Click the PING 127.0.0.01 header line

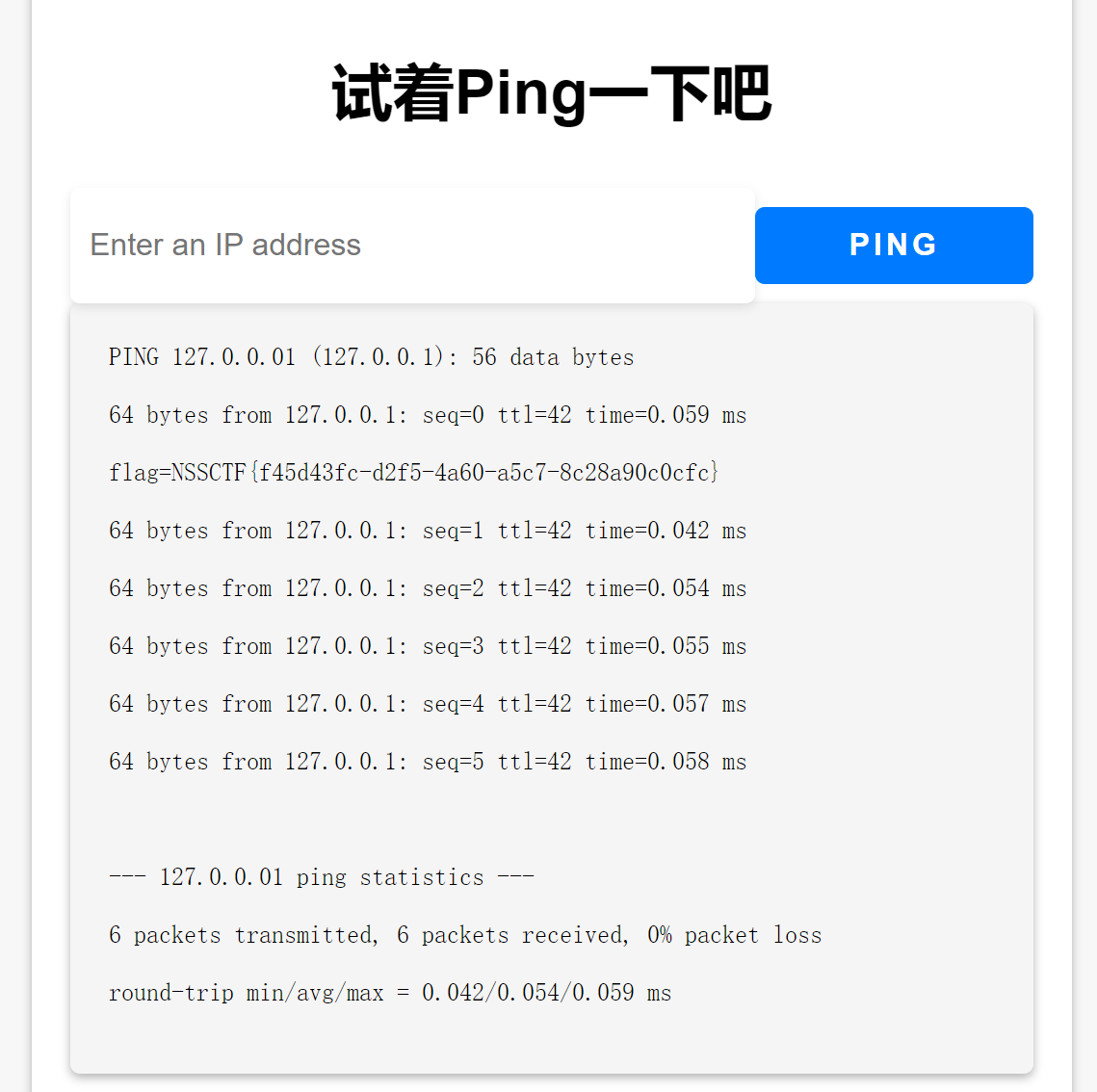point(372,356)
